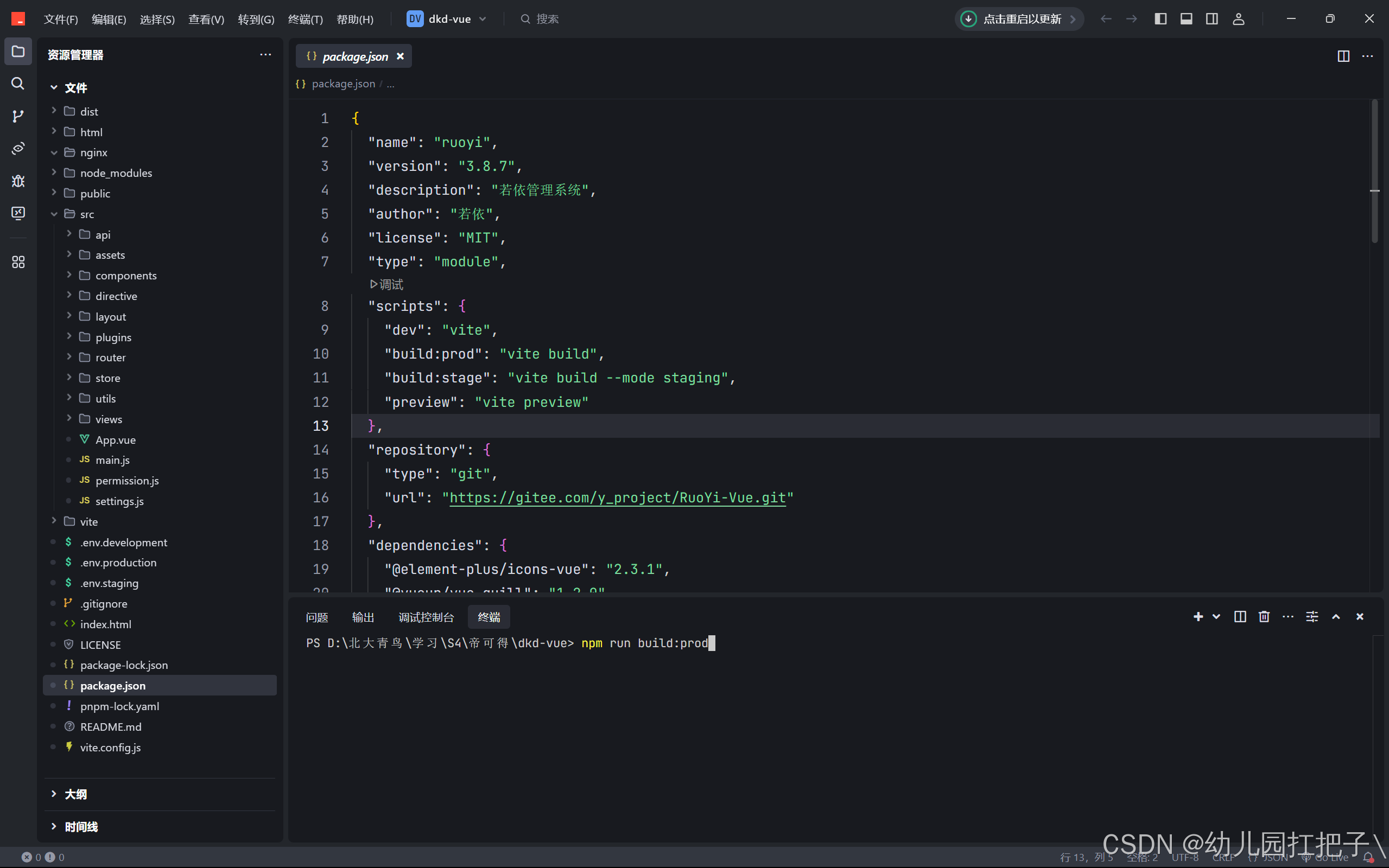Image resolution: width=1389 pixels, height=868 pixels.
Task: Toggle the primary sidebar layout button
Action: pyautogui.click(x=1160, y=19)
